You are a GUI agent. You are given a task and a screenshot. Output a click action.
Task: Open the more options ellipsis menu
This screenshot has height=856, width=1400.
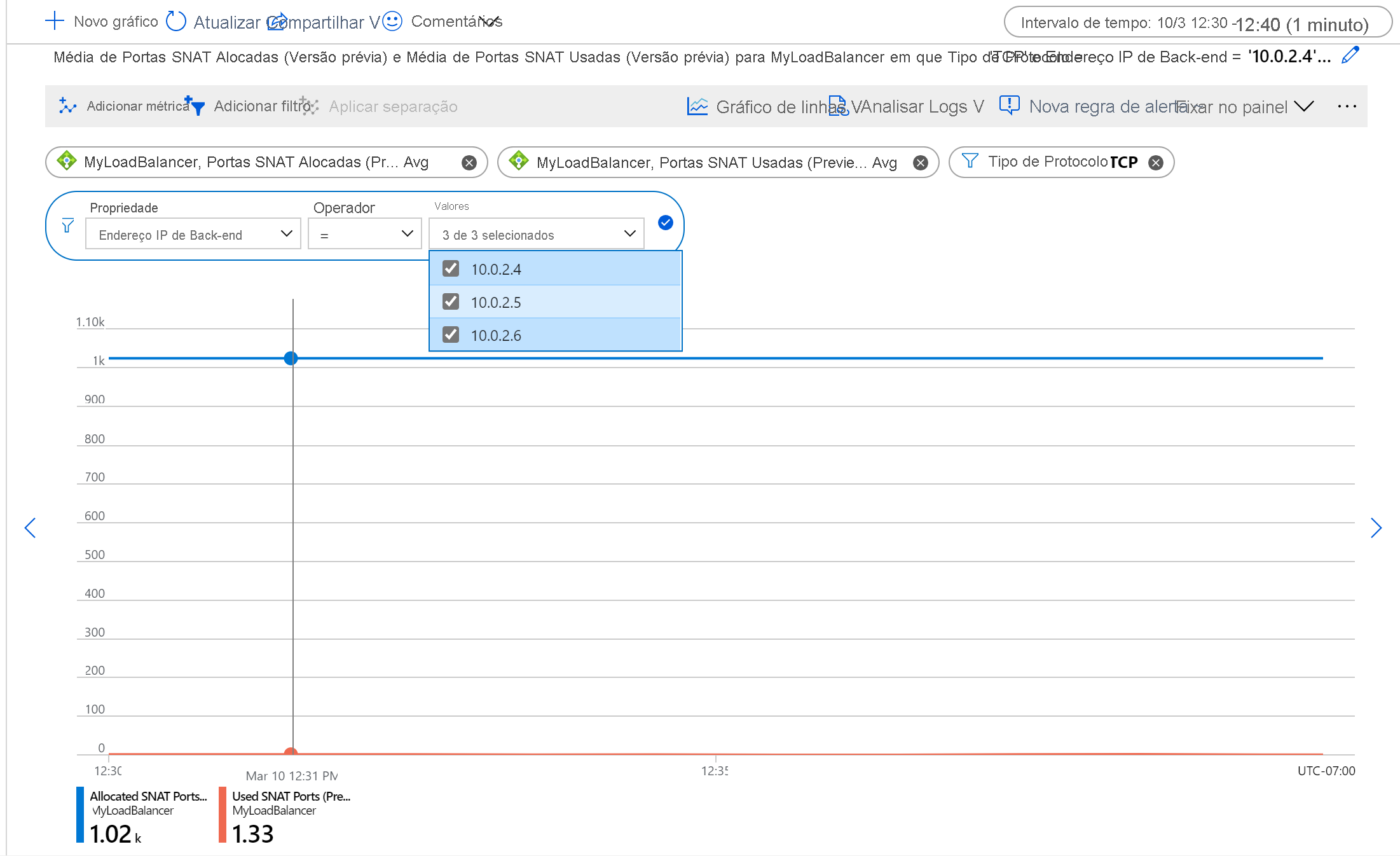[x=1347, y=106]
